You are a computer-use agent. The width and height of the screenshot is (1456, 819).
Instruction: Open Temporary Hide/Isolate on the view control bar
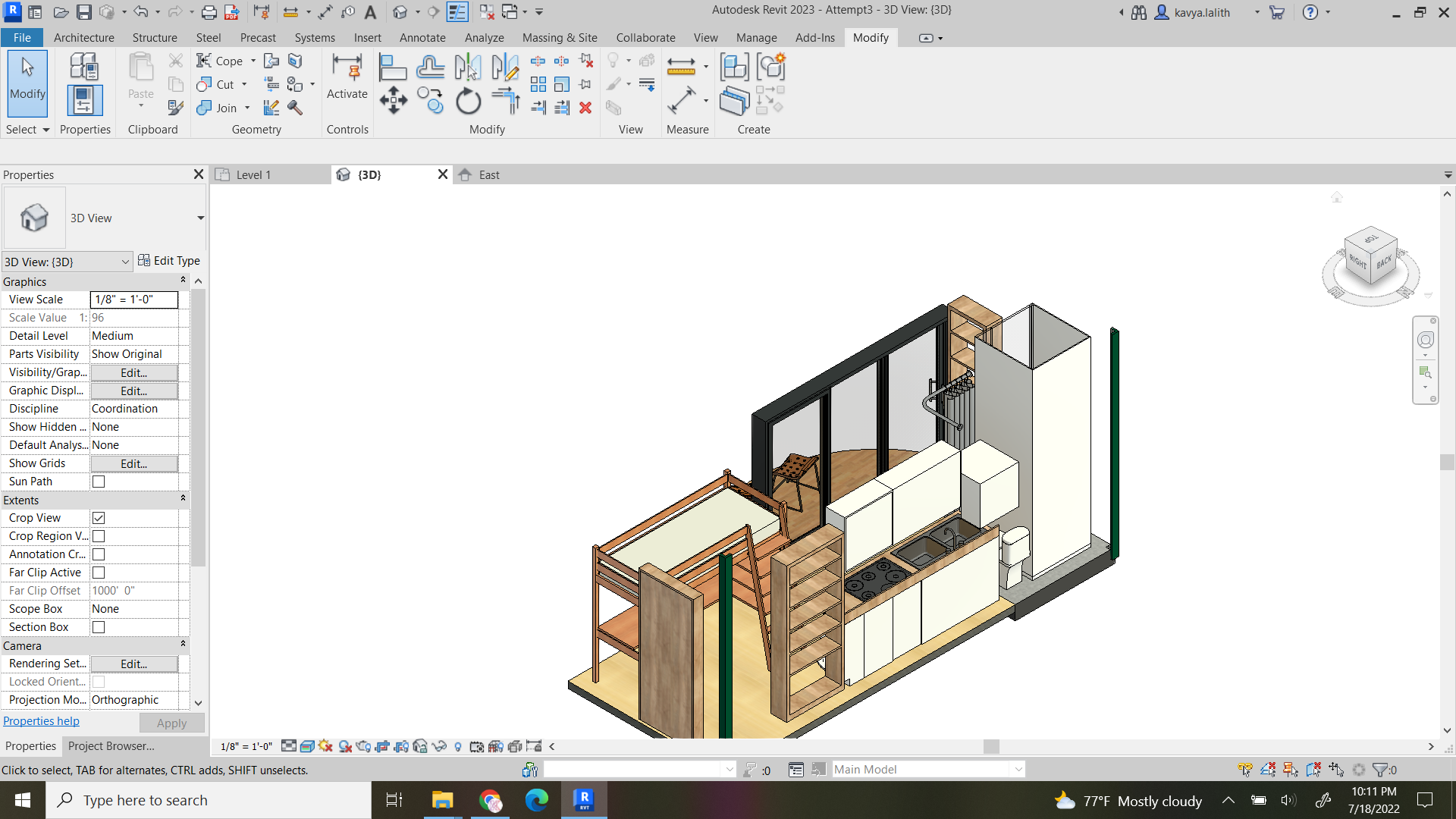click(x=440, y=746)
